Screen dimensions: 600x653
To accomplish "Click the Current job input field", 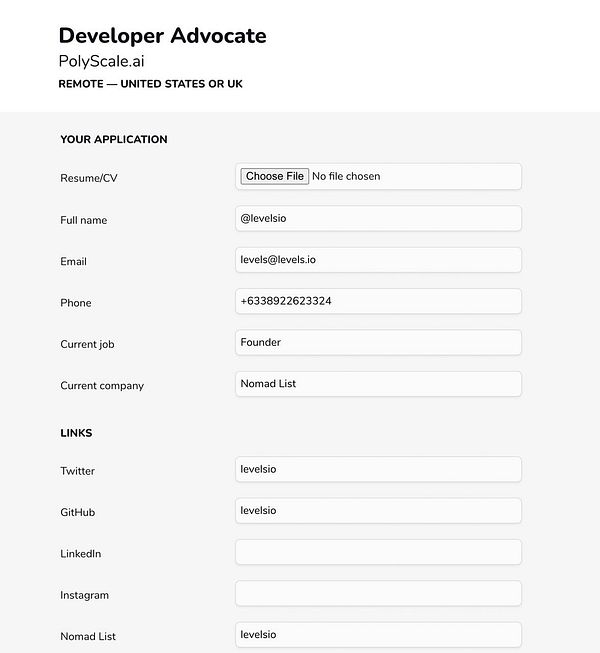I will tap(378, 342).
